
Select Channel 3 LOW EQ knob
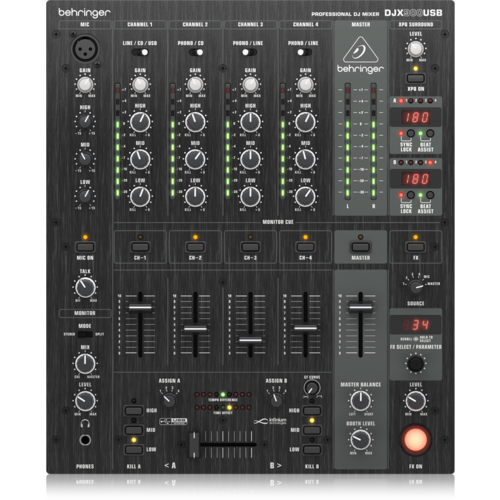click(250, 197)
